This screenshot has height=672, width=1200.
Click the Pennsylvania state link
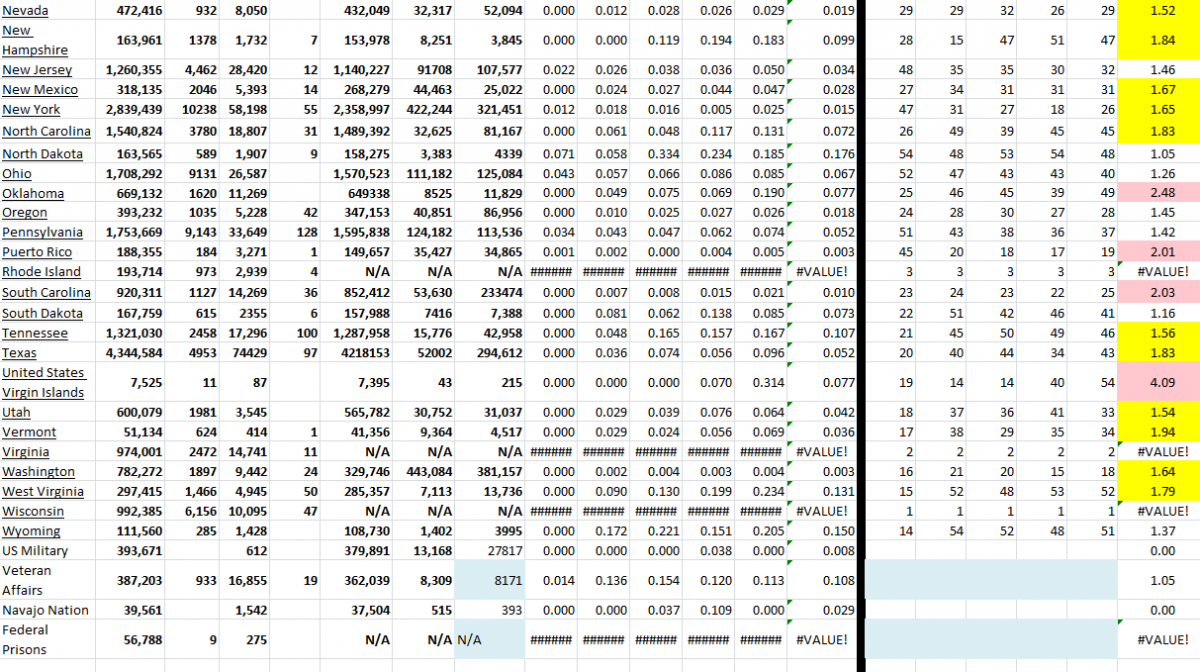[x=42, y=232]
